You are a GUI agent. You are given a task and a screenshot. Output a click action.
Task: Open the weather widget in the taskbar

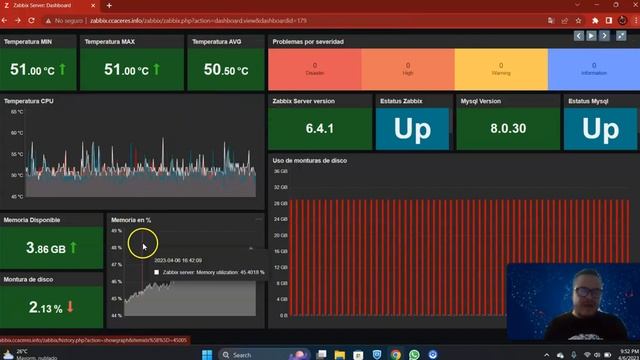[29, 354]
